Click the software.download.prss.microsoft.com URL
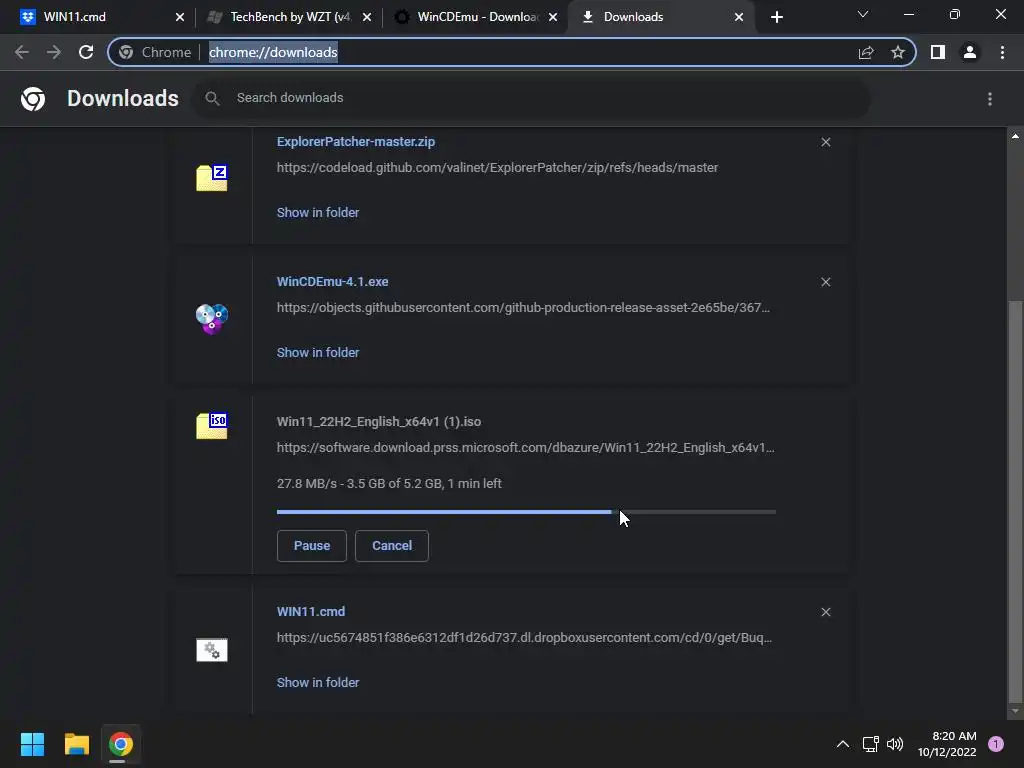This screenshot has height=768, width=1024. click(x=526, y=448)
